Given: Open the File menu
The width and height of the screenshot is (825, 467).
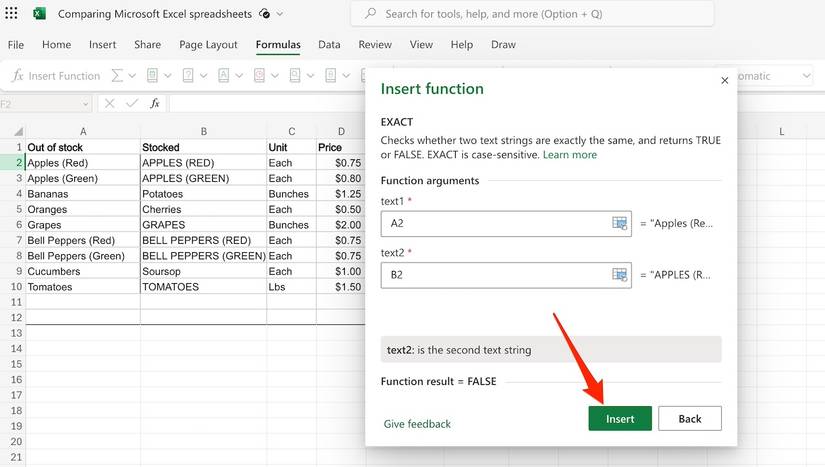Looking at the screenshot, I should (x=16, y=45).
